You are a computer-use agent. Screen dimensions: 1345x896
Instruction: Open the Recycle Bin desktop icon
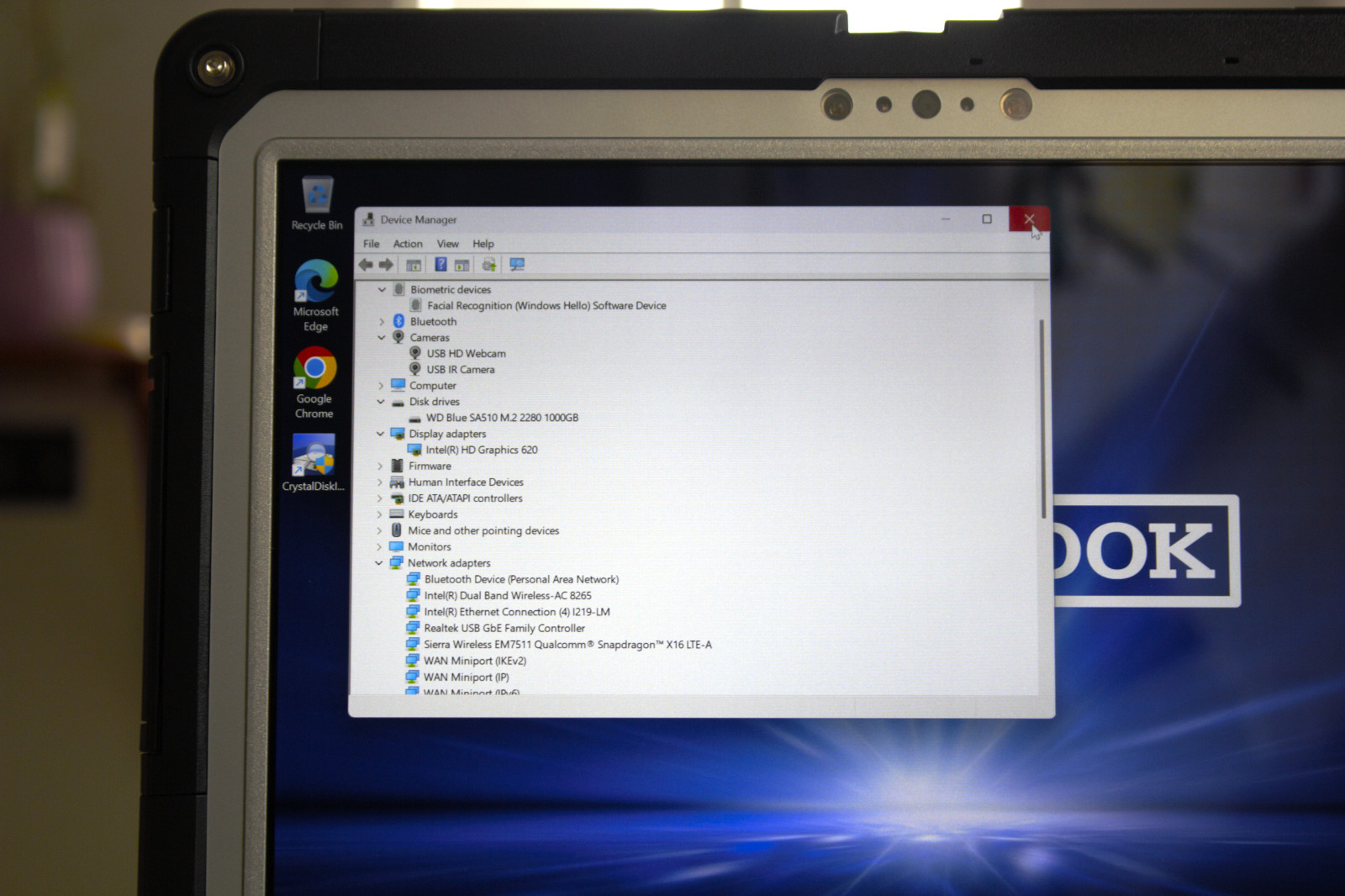(x=317, y=203)
